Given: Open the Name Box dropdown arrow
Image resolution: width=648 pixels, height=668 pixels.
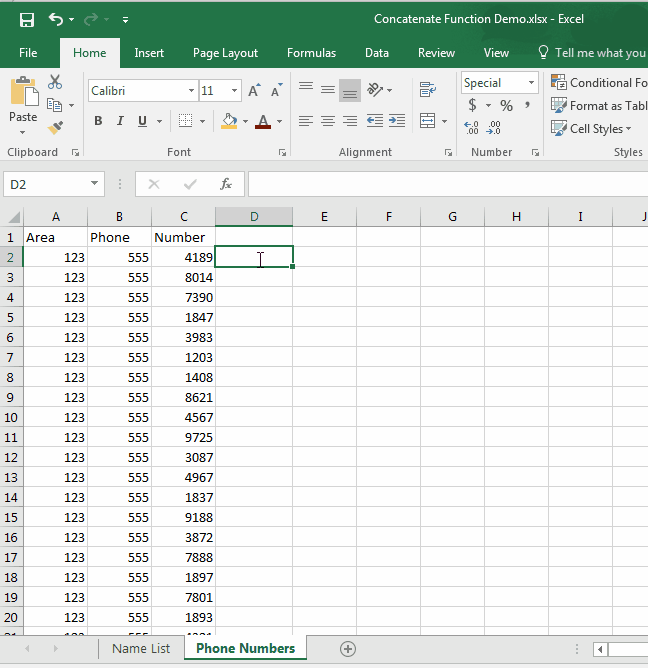Looking at the screenshot, I should (95, 184).
